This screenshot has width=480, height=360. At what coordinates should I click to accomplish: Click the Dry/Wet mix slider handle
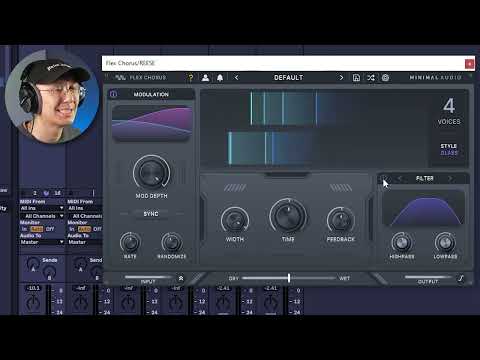point(289,278)
